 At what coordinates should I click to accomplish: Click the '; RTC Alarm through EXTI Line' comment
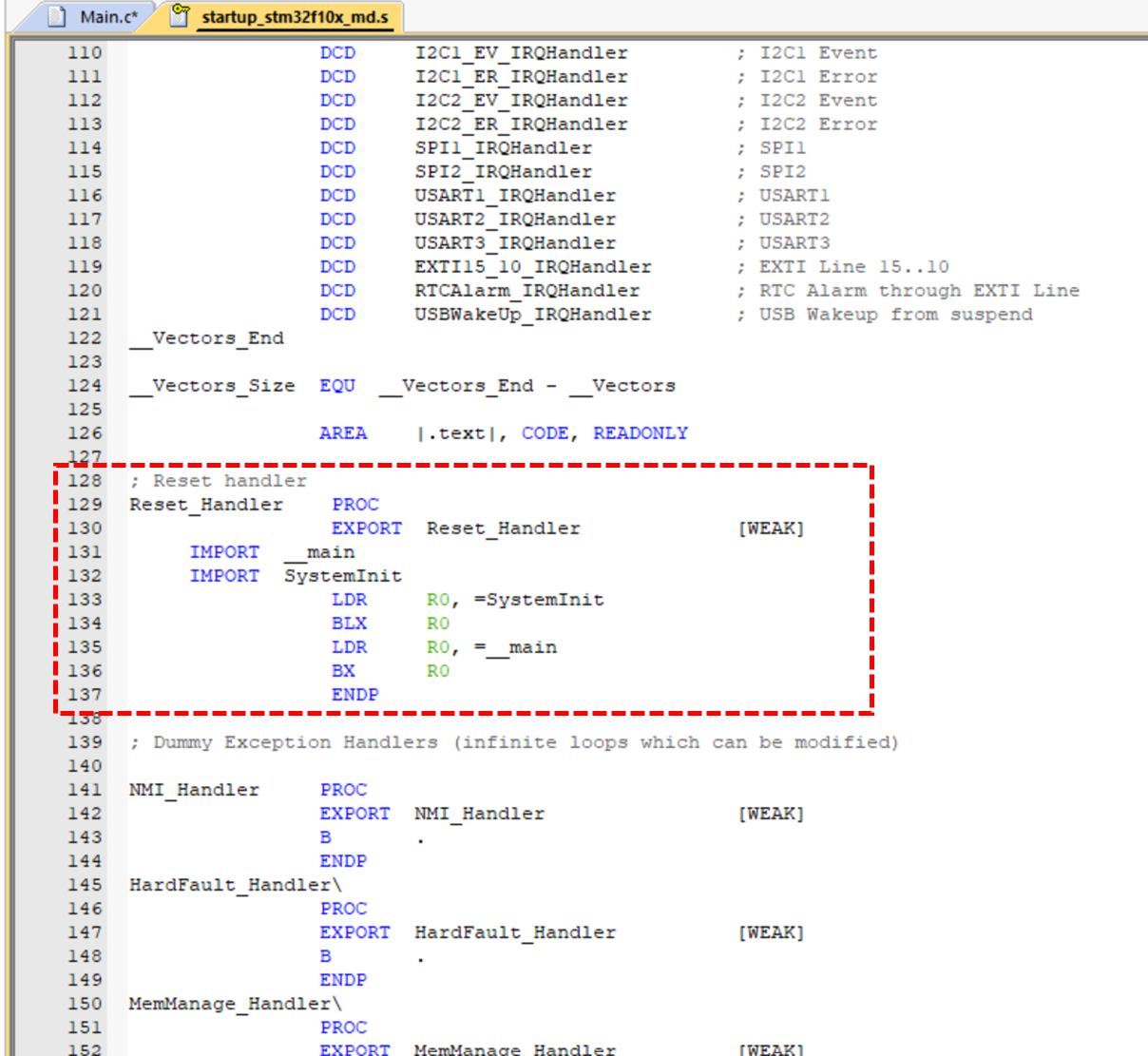click(908, 291)
